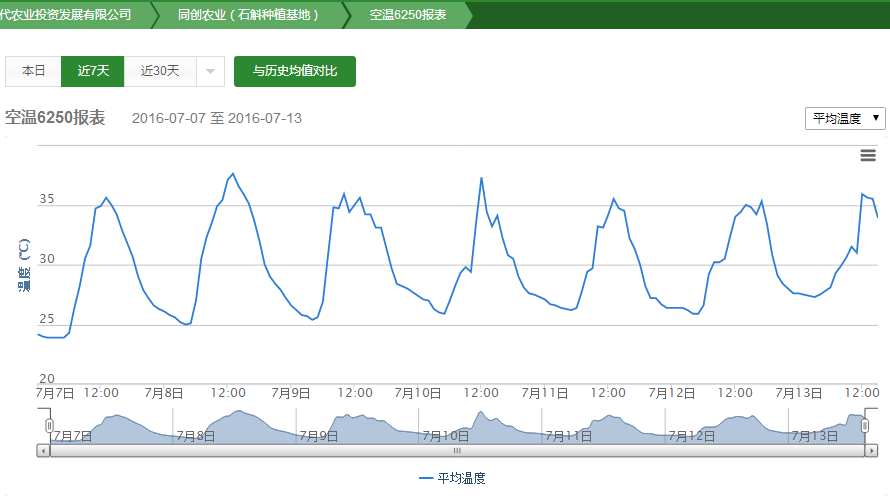Click the 空温6250报表 breadcrumb item
The image size is (890, 503).
point(407,15)
